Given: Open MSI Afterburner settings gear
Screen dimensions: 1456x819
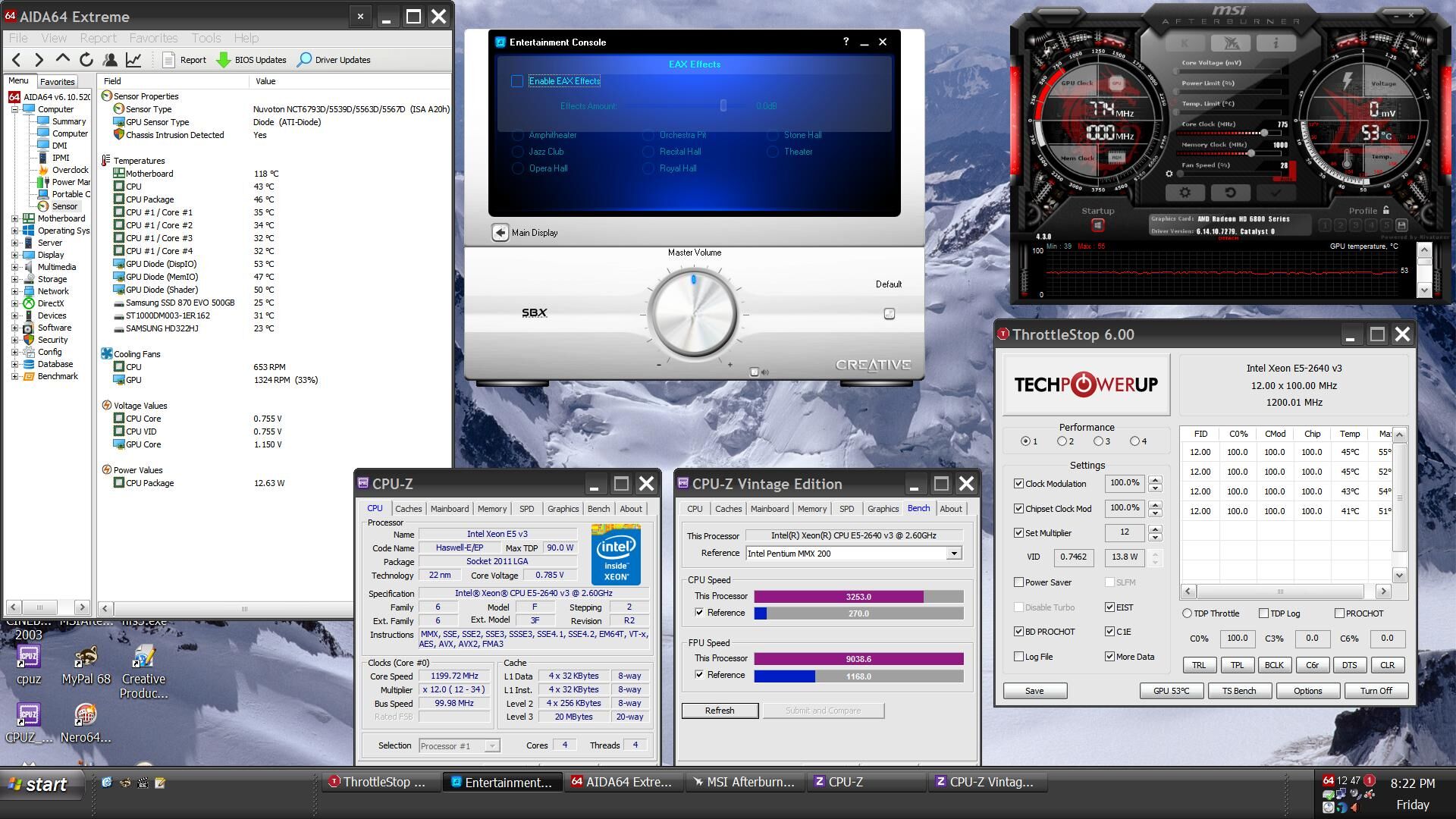Looking at the screenshot, I should coord(1185,193).
